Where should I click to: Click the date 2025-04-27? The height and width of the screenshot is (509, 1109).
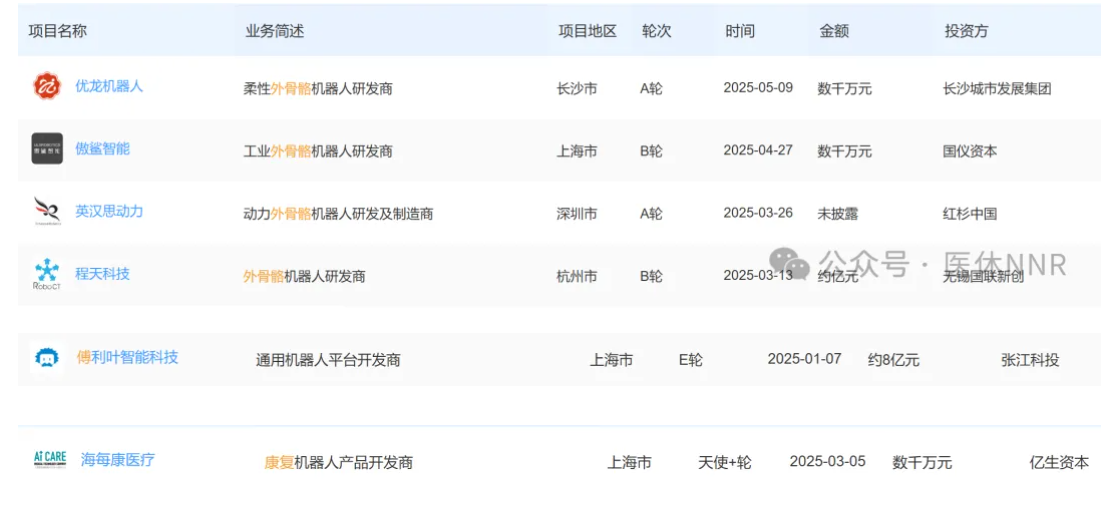(758, 150)
